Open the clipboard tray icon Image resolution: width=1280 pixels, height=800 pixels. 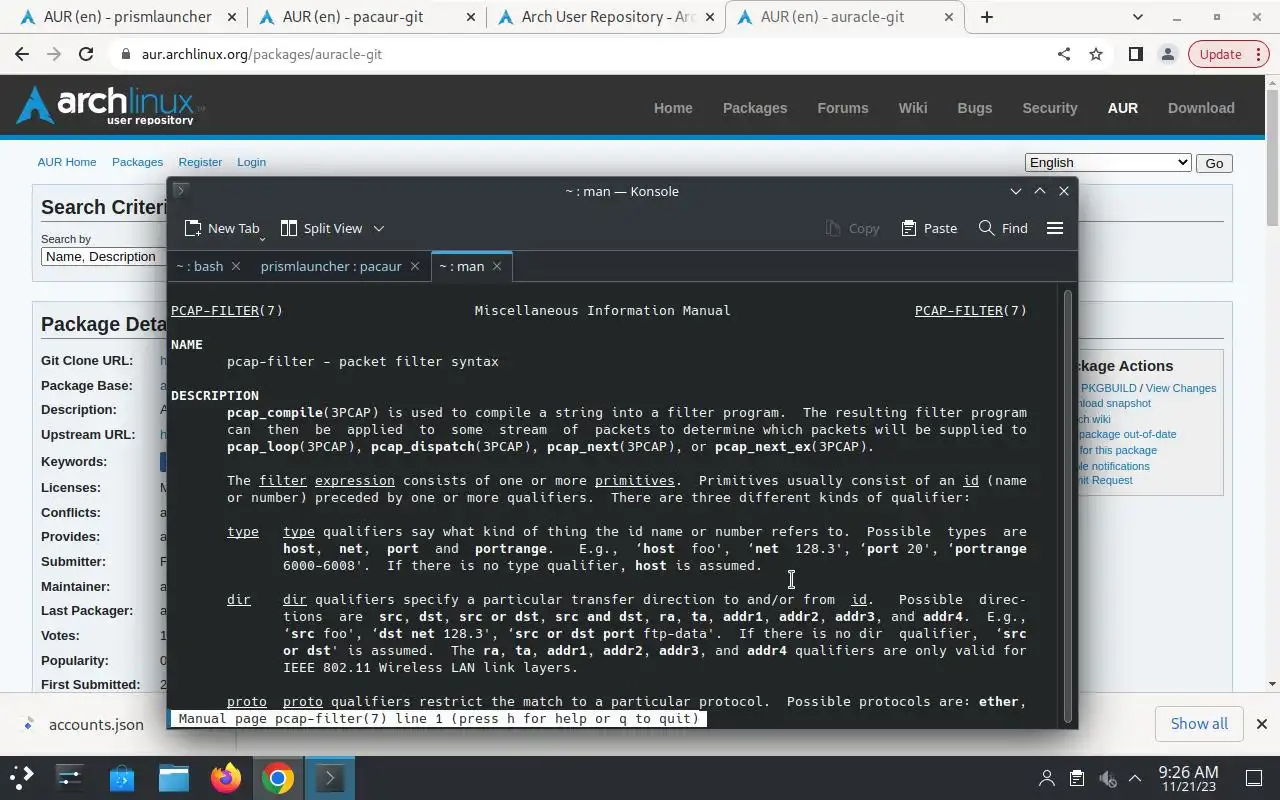pyautogui.click(x=1077, y=778)
